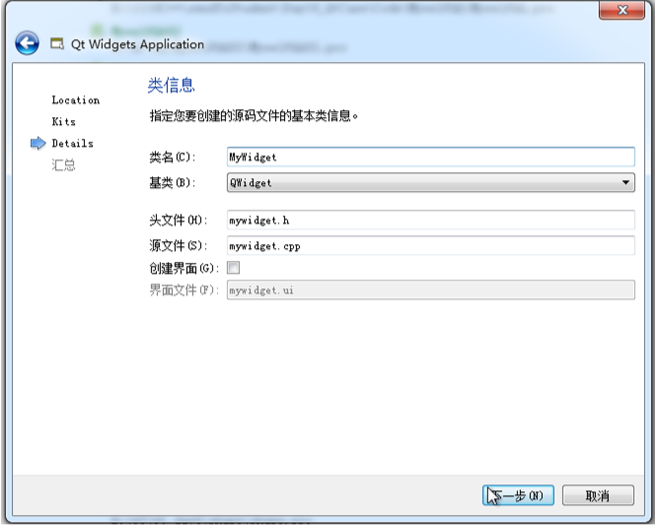655x527 pixels.
Task: Enable the 创建界面 checkbox
Action: tap(233, 268)
